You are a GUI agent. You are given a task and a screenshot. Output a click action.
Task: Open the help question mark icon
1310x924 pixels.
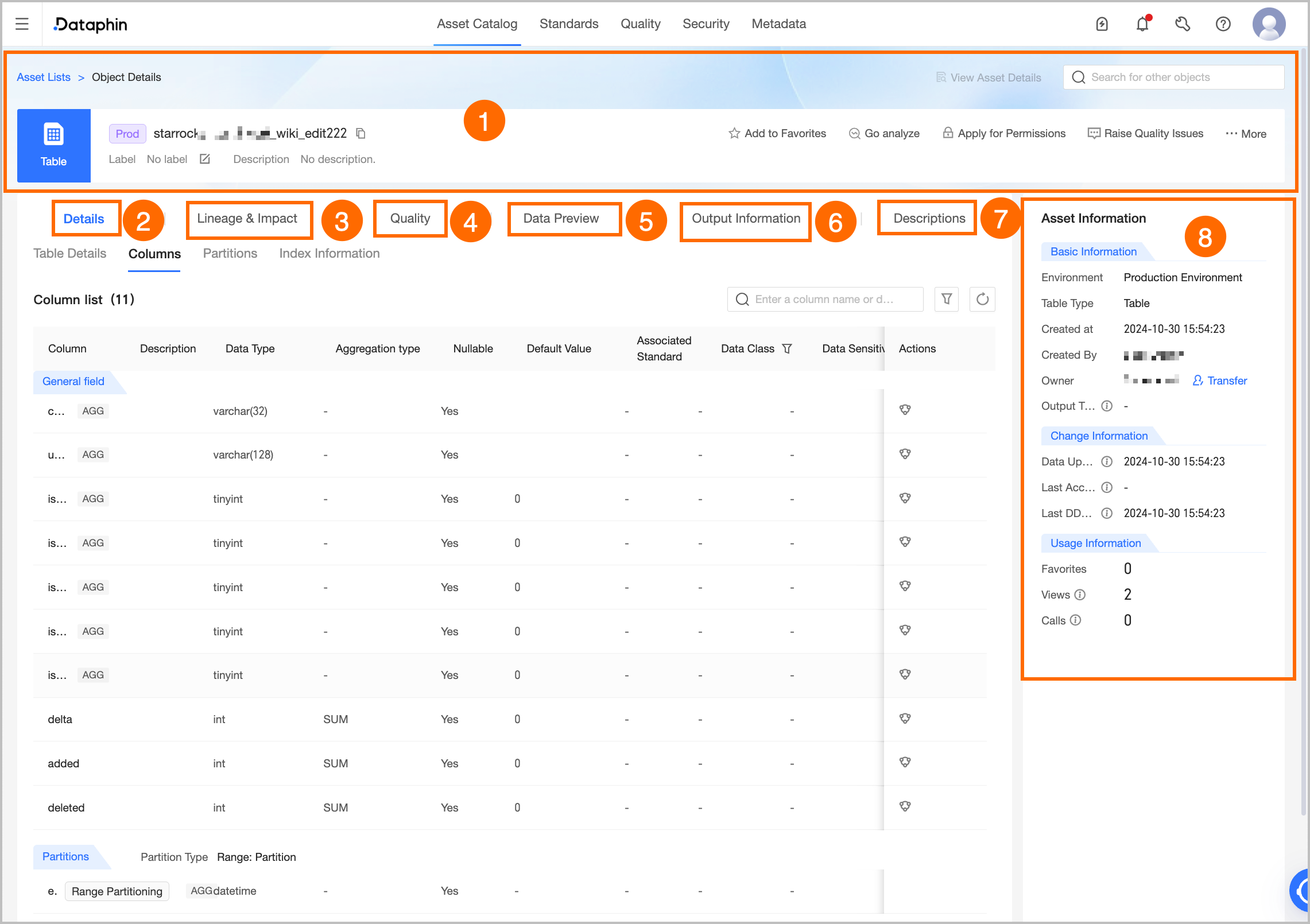pos(1223,24)
